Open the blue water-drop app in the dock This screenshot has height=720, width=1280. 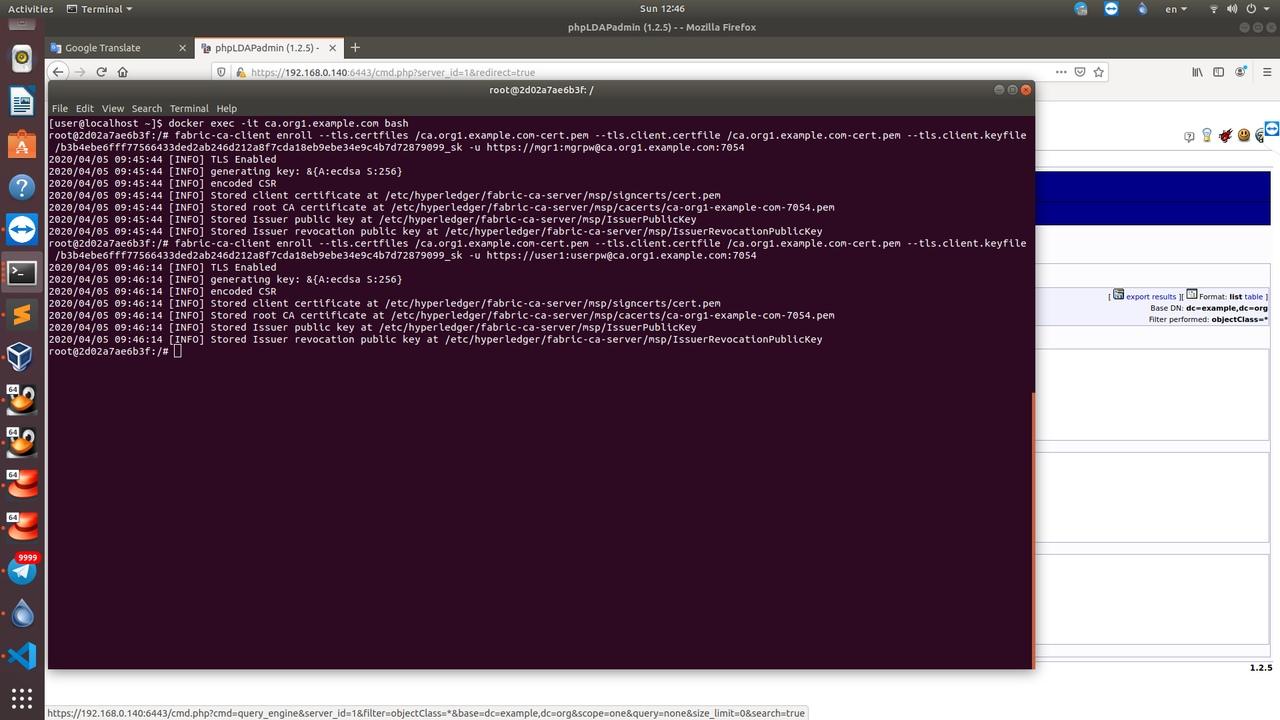22,613
